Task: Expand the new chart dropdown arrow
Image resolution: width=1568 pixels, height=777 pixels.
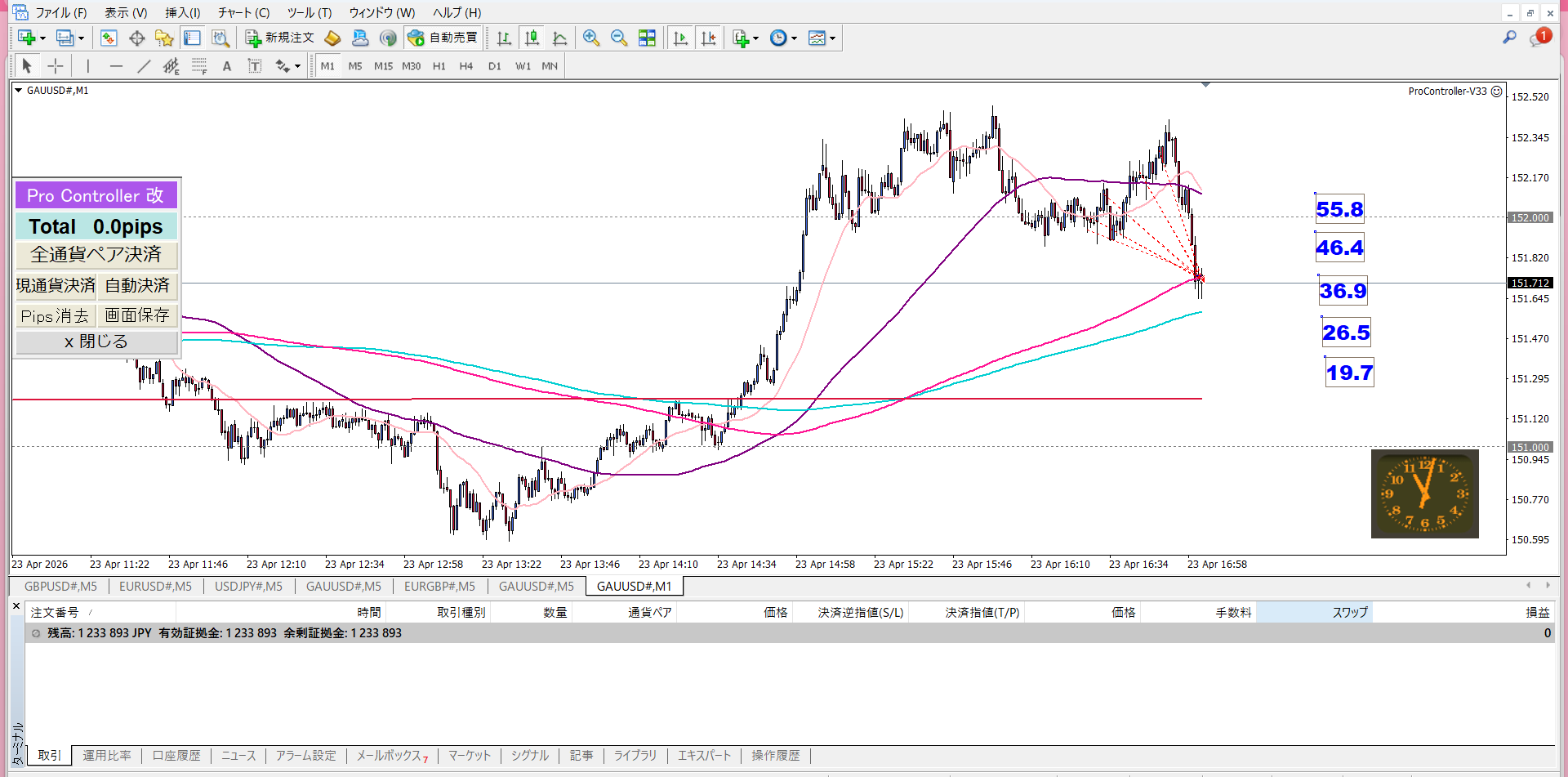Action: tap(42, 38)
